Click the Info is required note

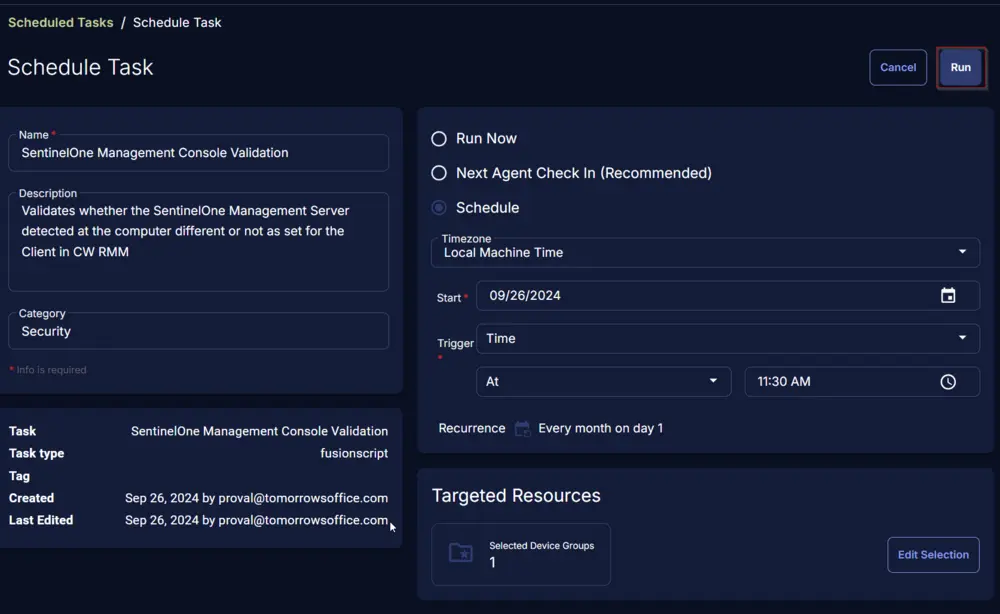tap(48, 370)
